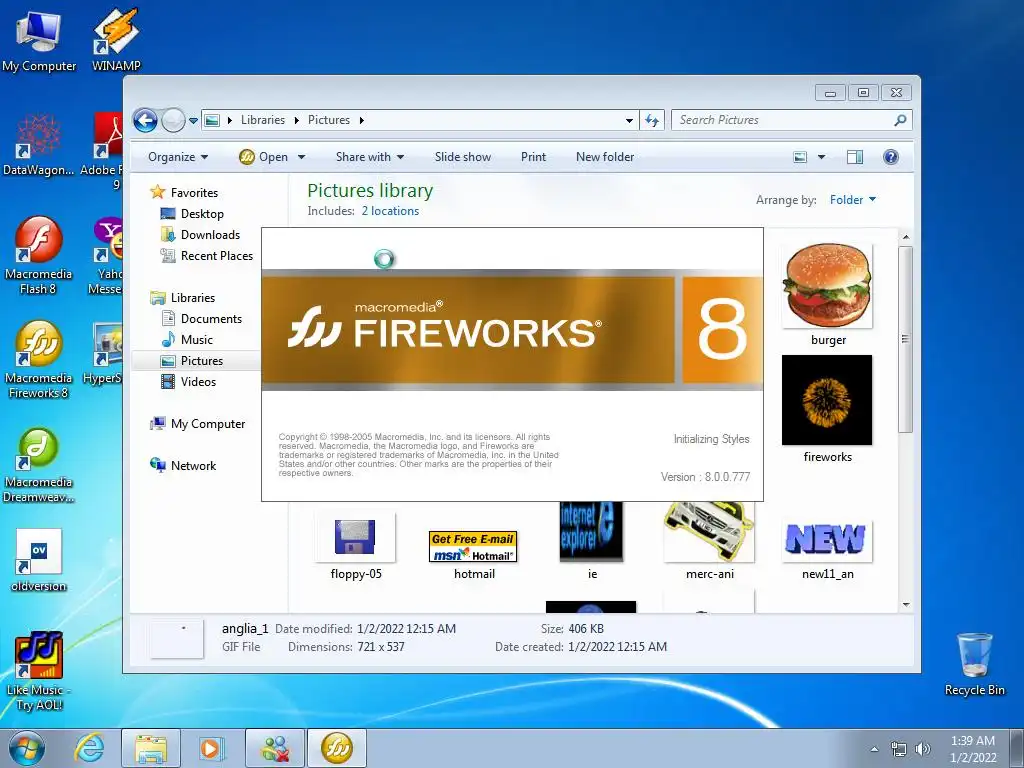
Task: Click the Open toolbar button
Action: pos(263,157)
